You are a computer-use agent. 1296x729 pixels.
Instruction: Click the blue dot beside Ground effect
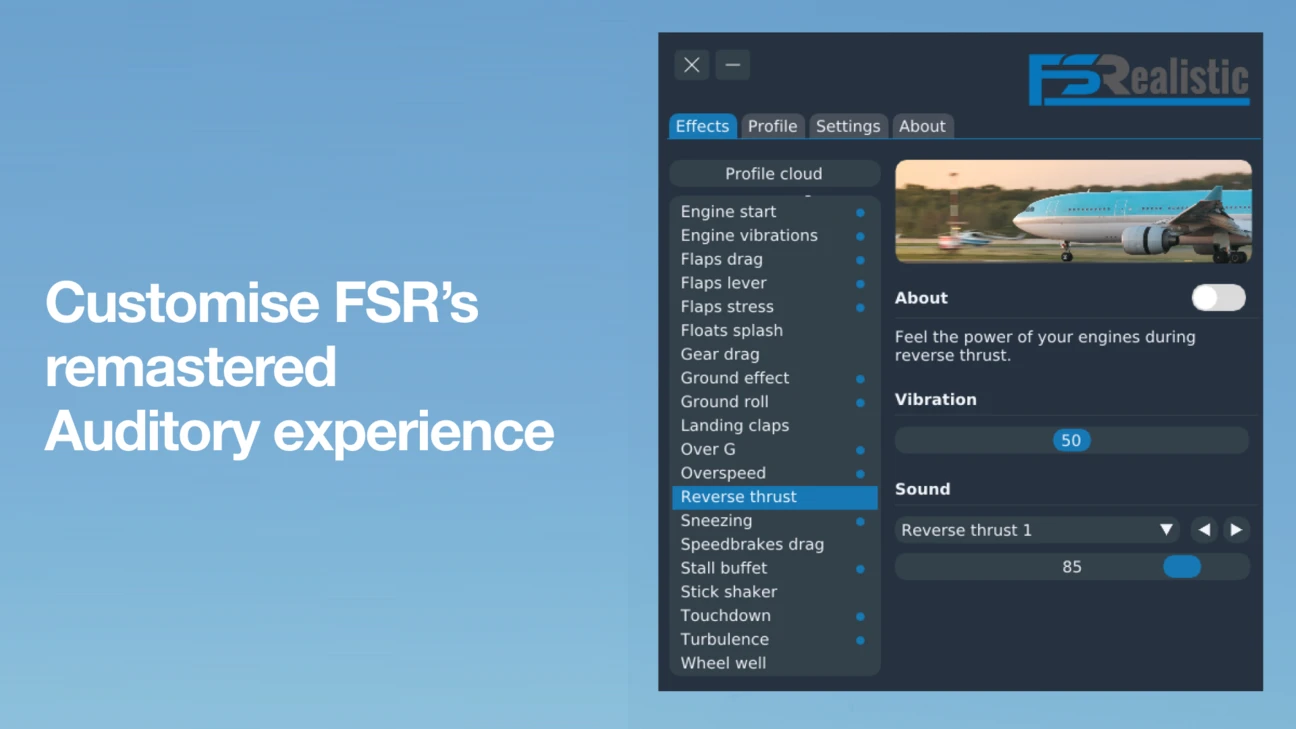(x=860, y=379)
